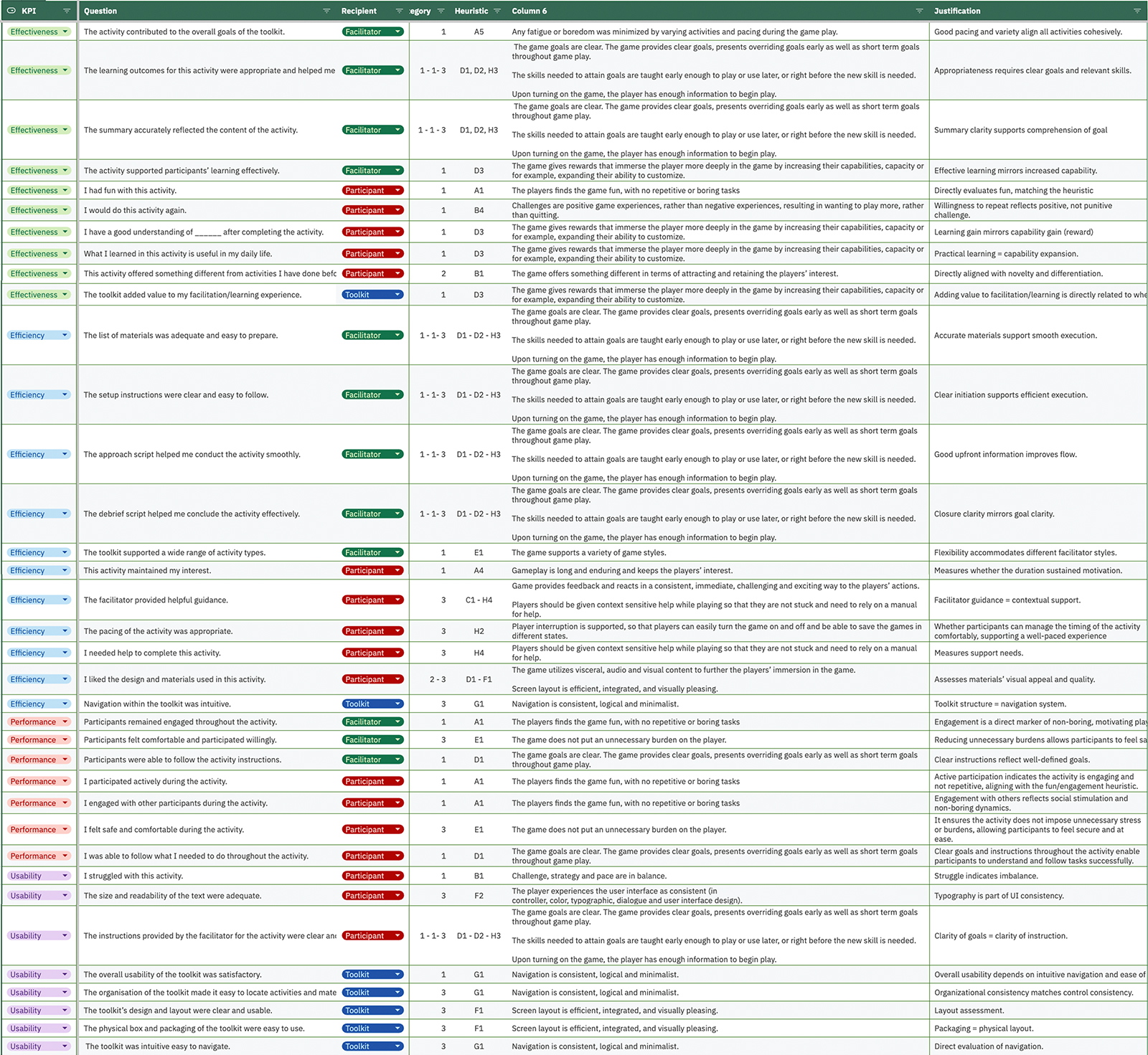Click cell 'Participants felt comfortable and participated willingly.'
Image resolution: width=1148 pixels, height=1055 pixels.
click(x=180, y=740)
